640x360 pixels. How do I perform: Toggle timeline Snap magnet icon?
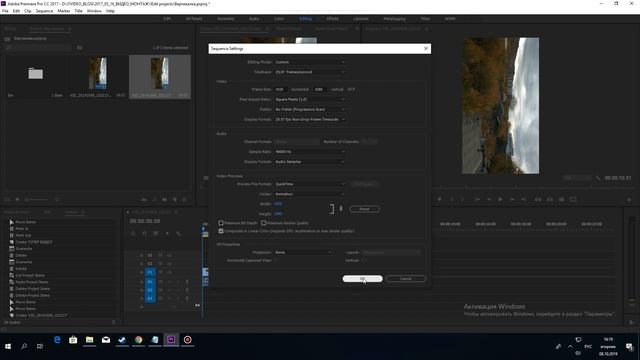pos(144,233)
